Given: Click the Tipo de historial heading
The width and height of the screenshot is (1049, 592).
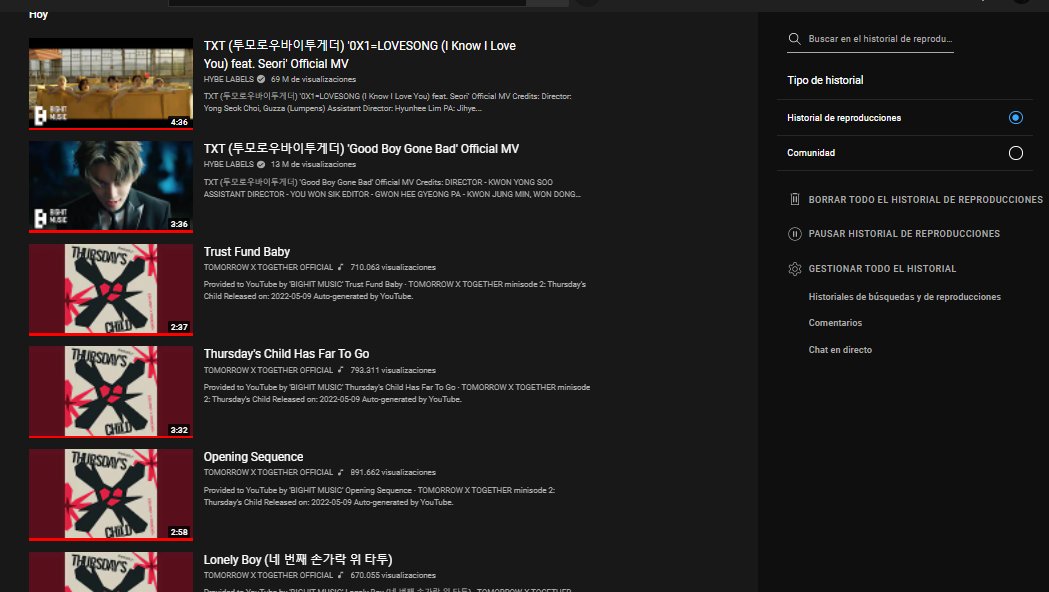Looking at the screenshot, I should [x=825, y=80].
